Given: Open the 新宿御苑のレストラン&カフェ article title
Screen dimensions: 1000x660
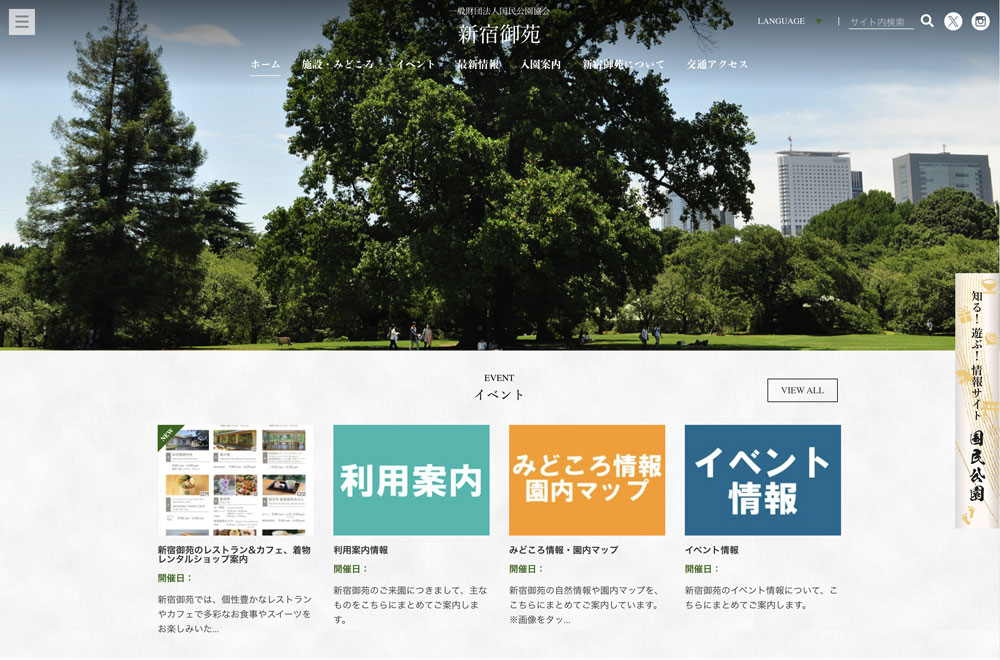Looking at the screenshot, I should (x=234, y=554).
